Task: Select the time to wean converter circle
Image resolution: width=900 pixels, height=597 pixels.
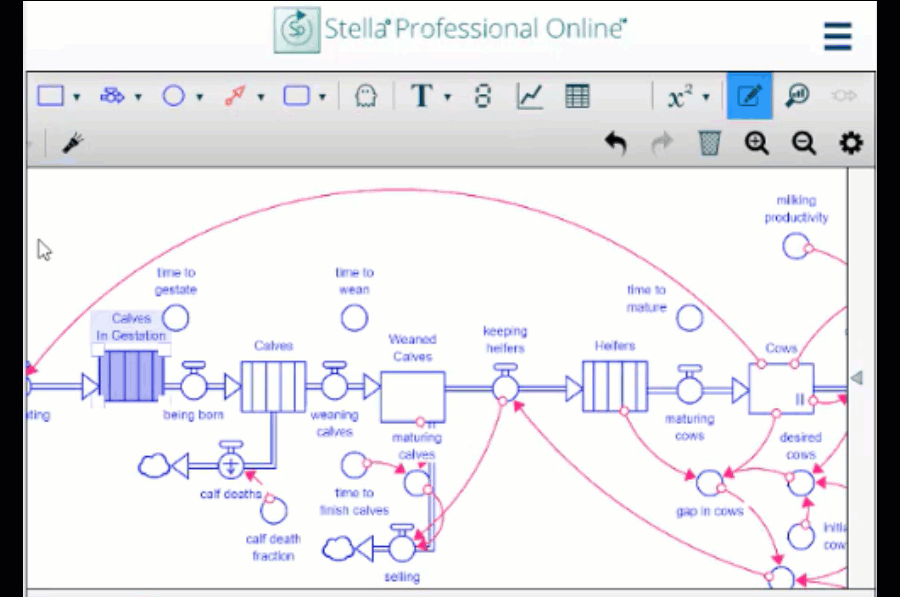Action: coord(354,318)
